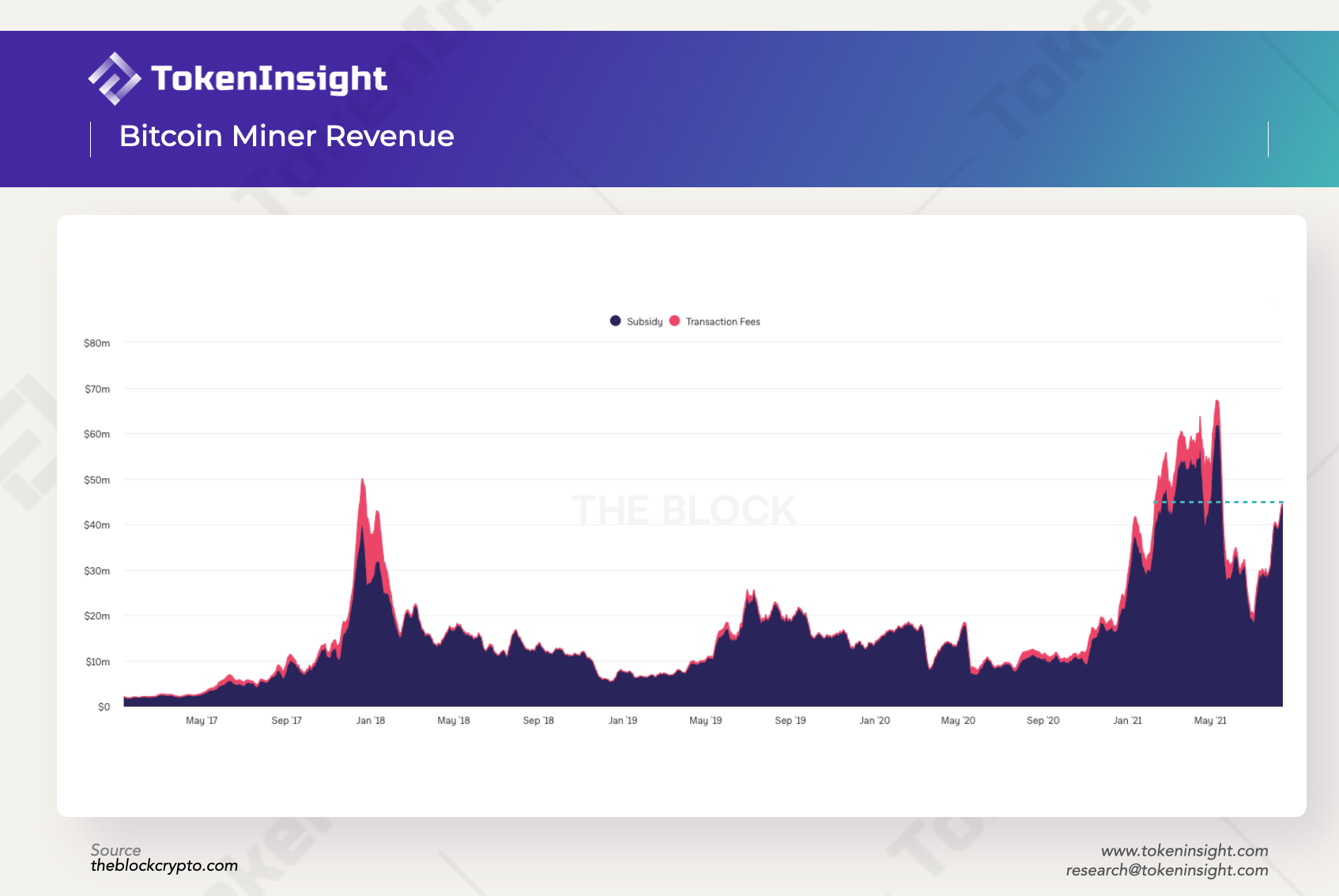This screenshot has height=896, width=1339.
Task: Expand the Jan '18 axis label
Action: click(x=372, y=721)
